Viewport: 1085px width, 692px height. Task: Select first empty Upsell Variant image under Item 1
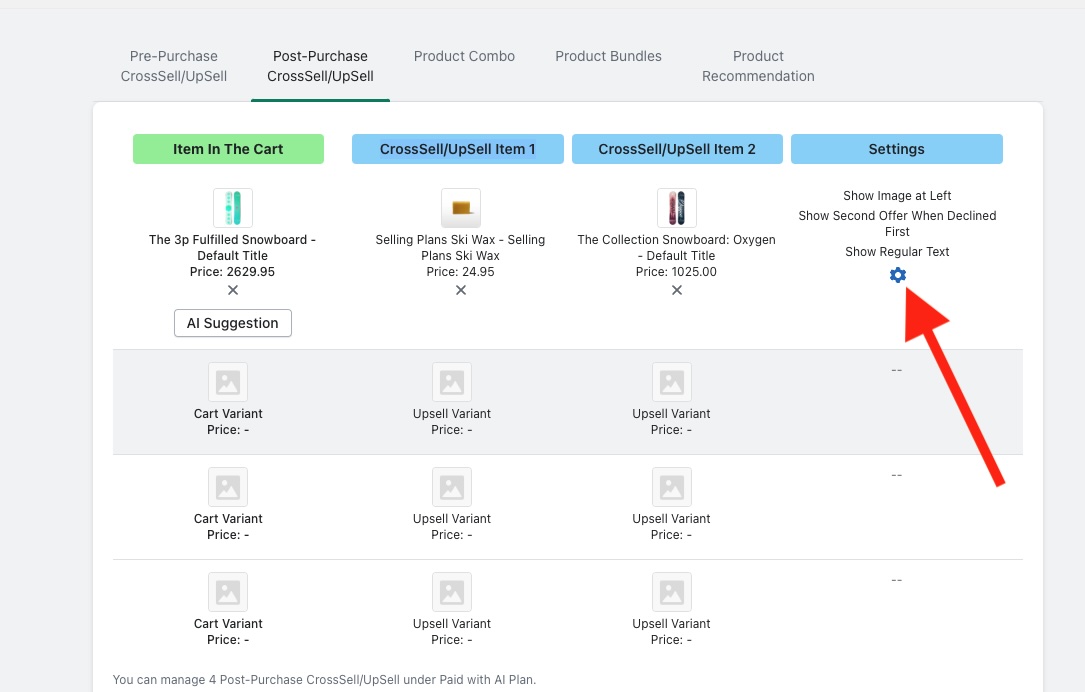452,382
